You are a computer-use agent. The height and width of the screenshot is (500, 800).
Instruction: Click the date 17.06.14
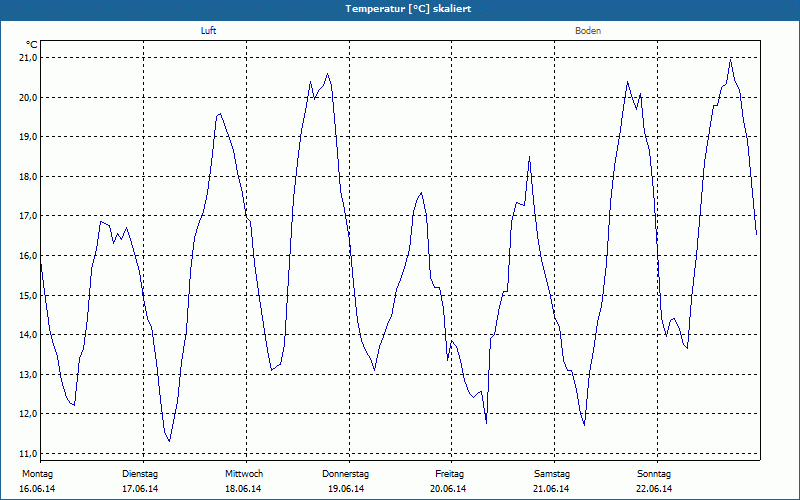coord(140,489)
